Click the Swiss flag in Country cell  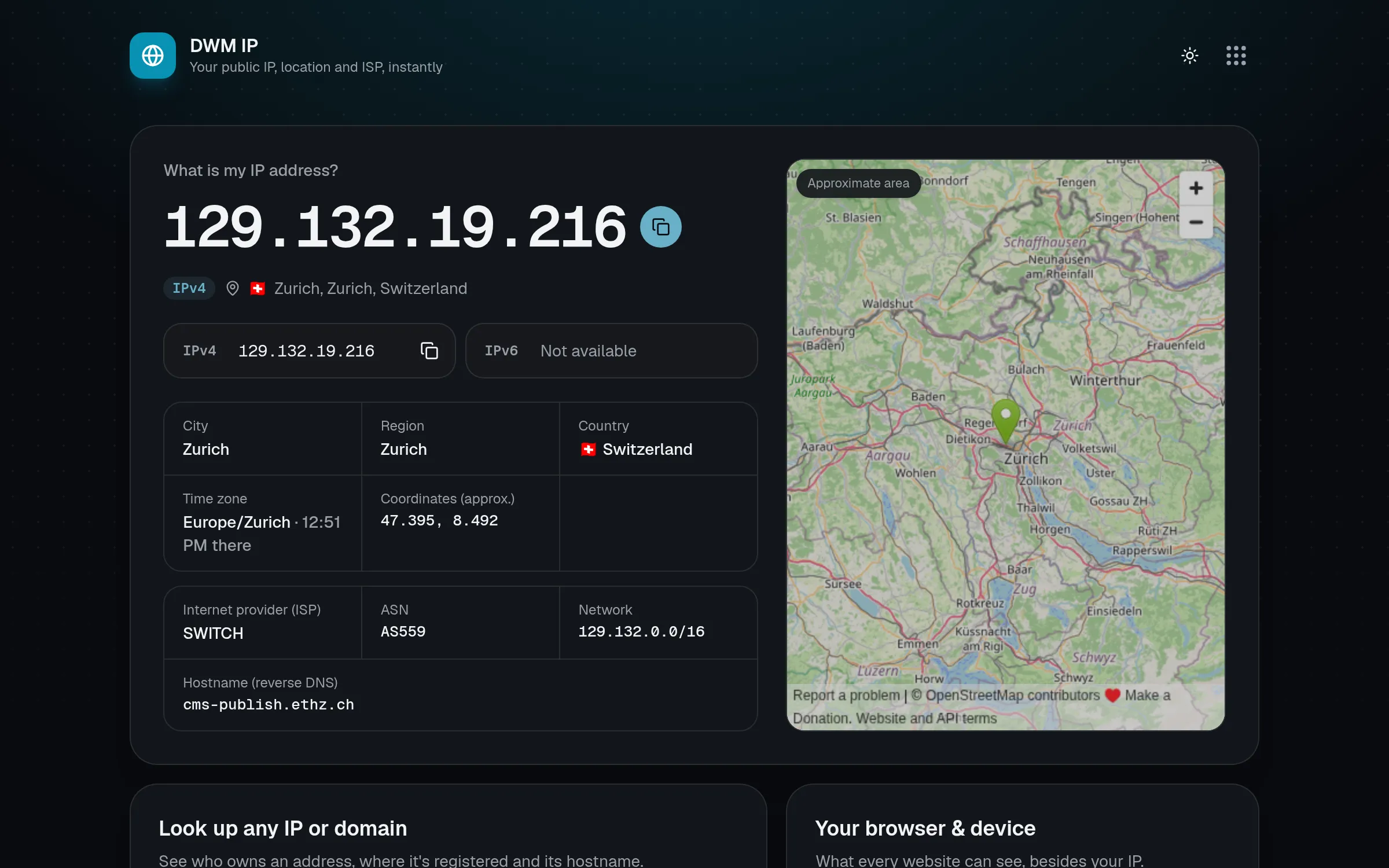pos(588,450)
